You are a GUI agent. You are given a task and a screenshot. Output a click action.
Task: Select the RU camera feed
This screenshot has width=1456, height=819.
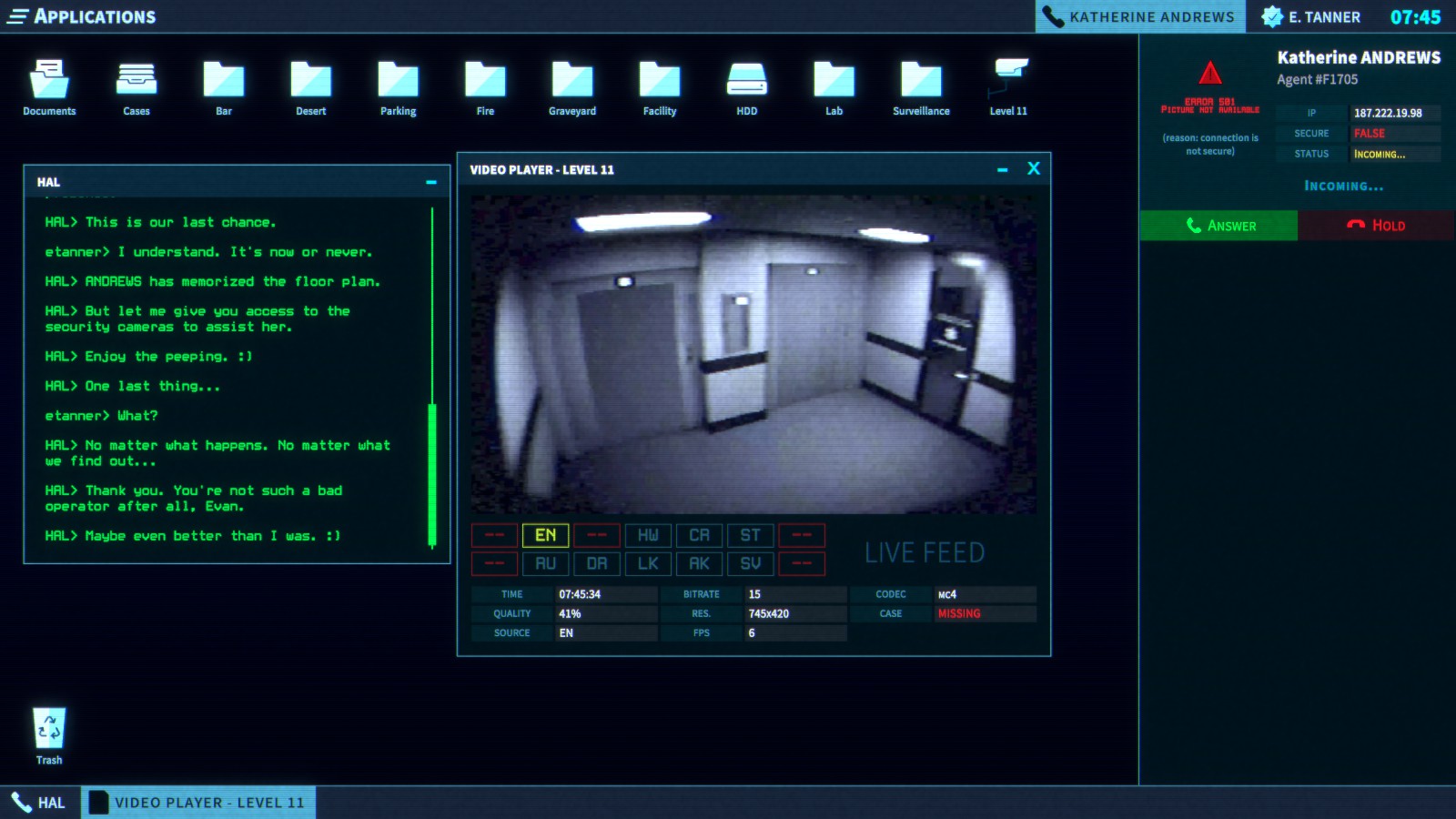tap(545, 563)
